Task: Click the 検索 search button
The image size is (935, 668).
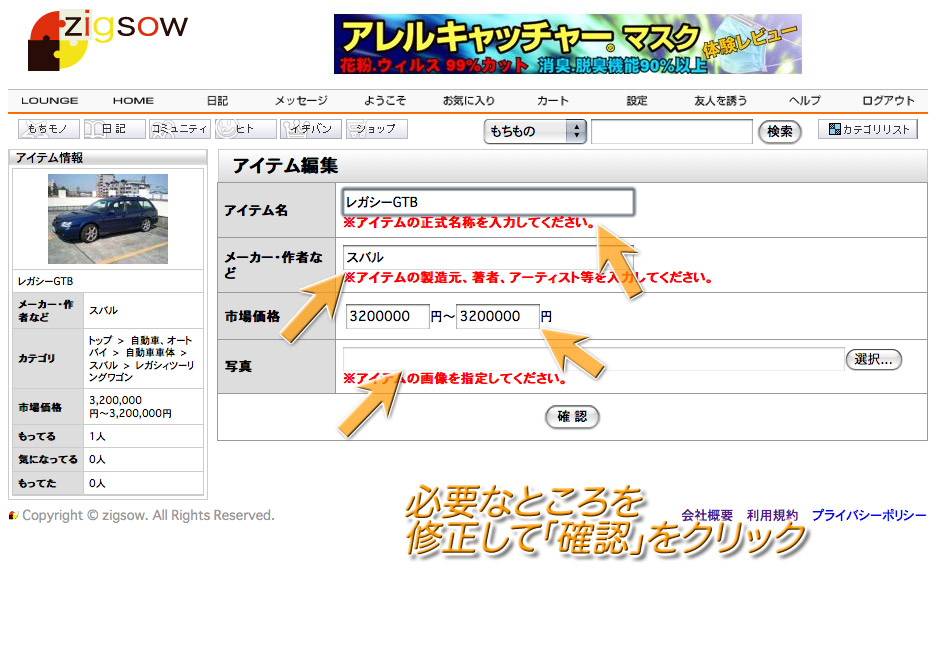Action: point(779,131)
